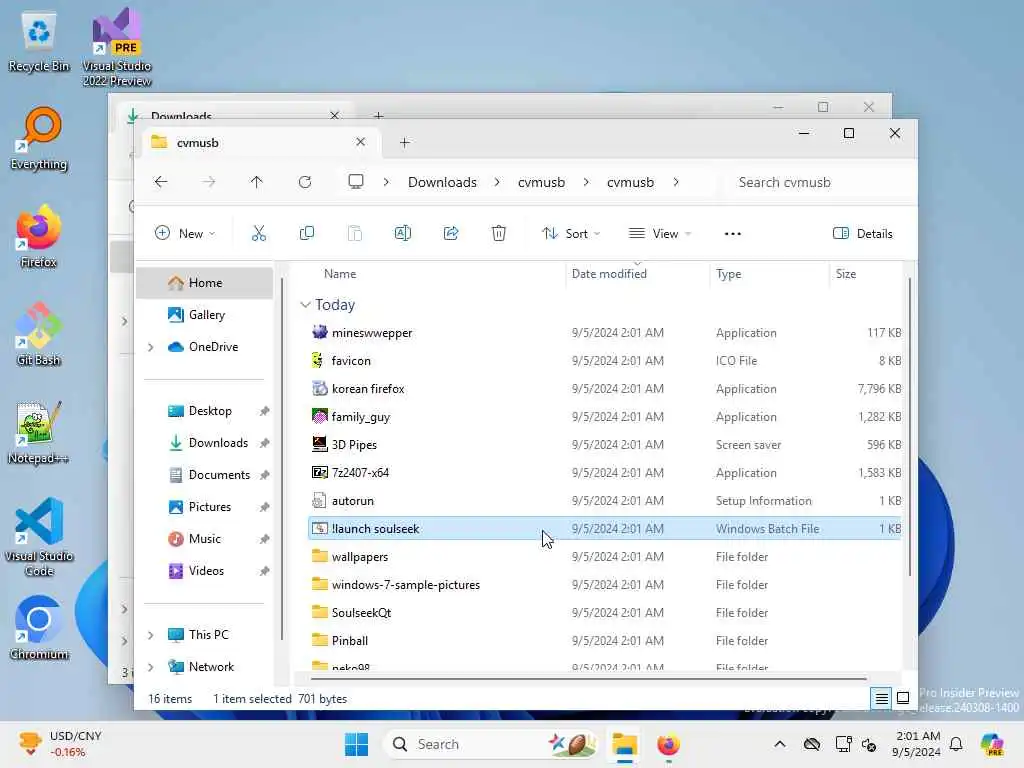Sort by the Name column header
1024x768 pixels.
coord(340,274)
